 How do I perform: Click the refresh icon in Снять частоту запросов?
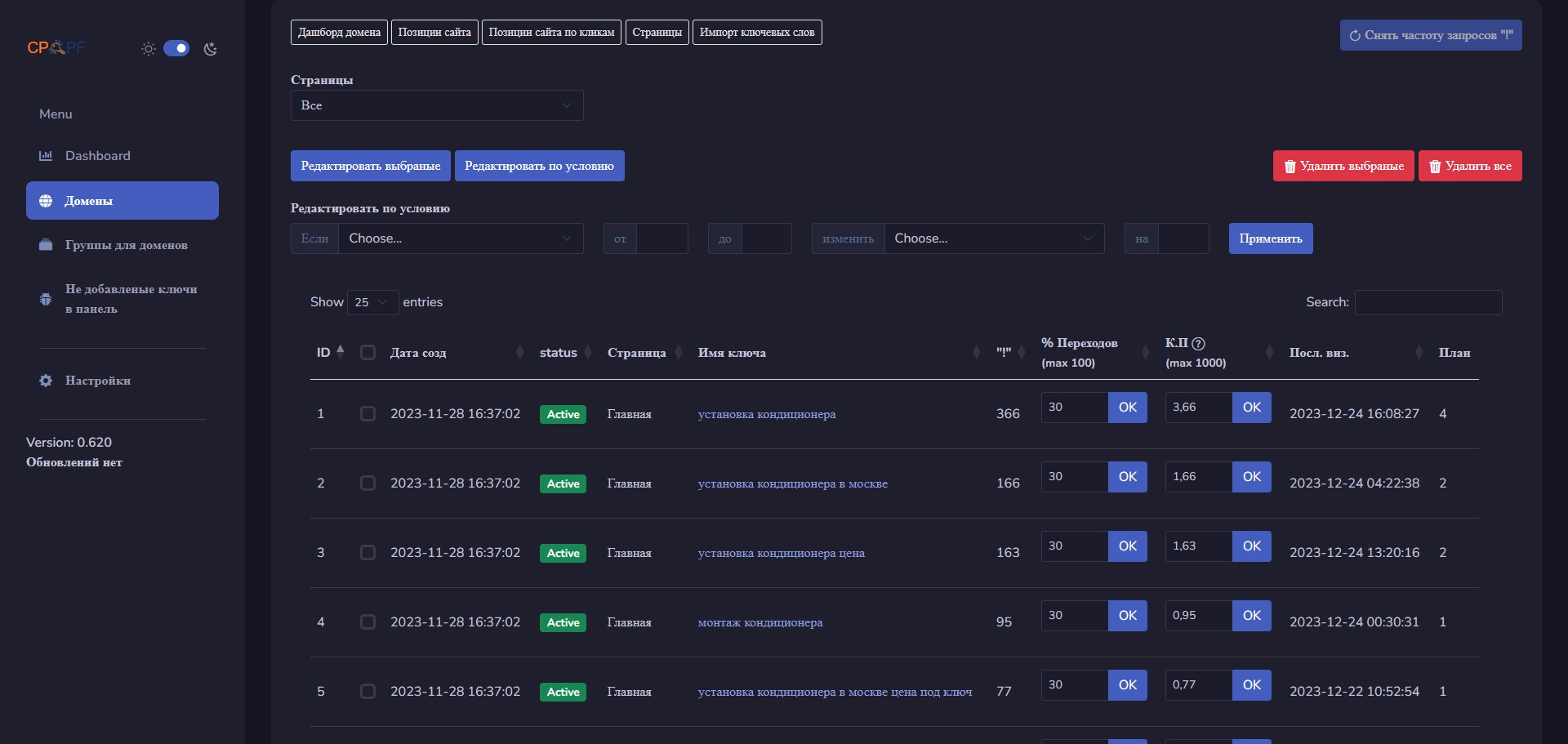1355,36
